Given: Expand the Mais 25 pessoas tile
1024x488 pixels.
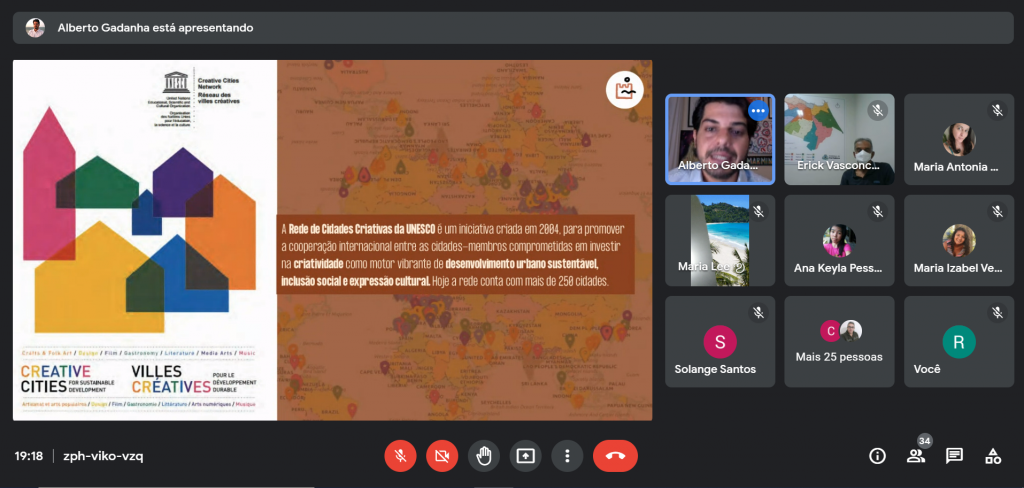Looking at the screenshot, I should [x=839, y=341].
